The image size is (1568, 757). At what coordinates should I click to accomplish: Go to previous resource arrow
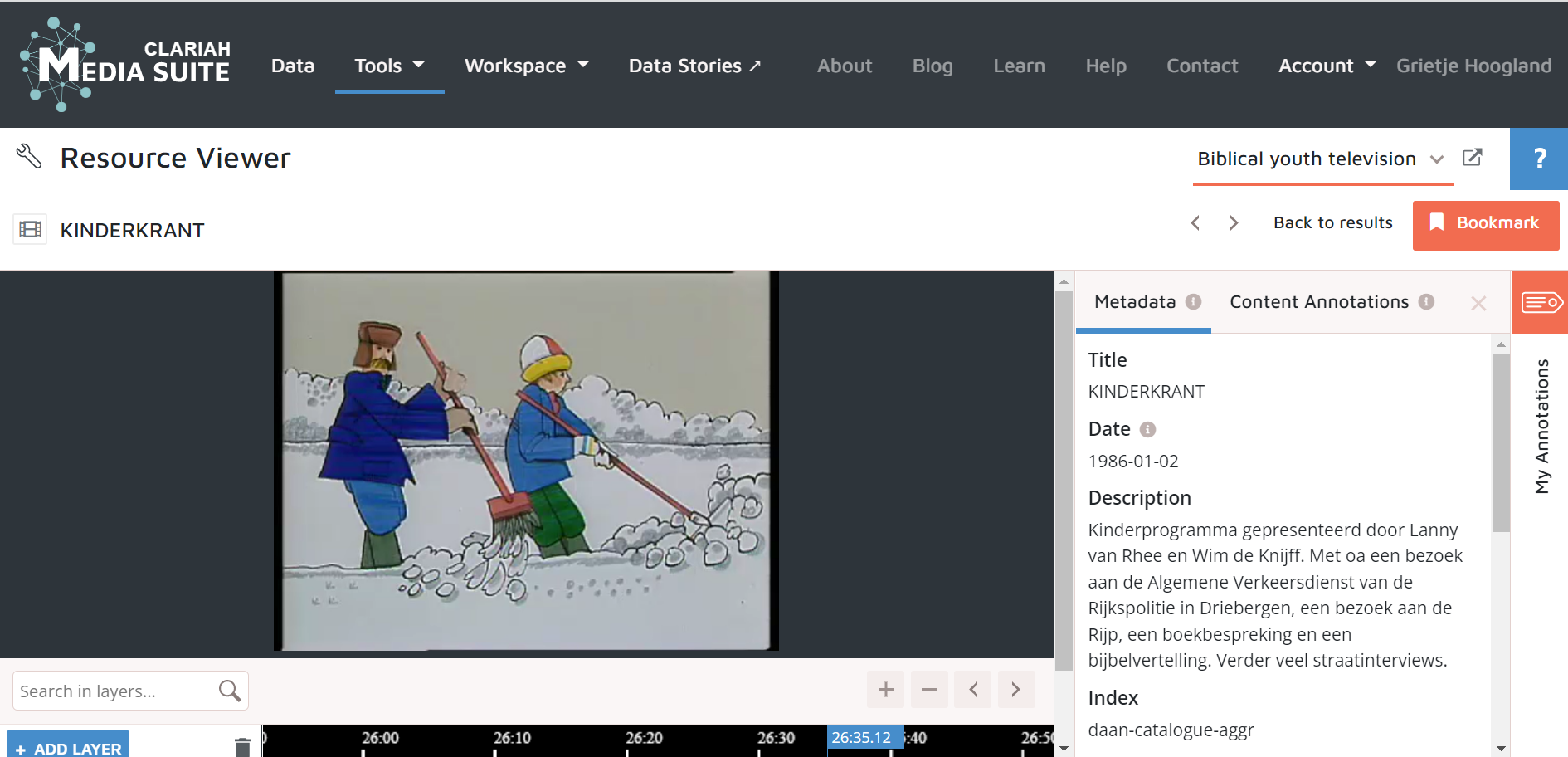pyautogui.click(x=1195, y=223)
